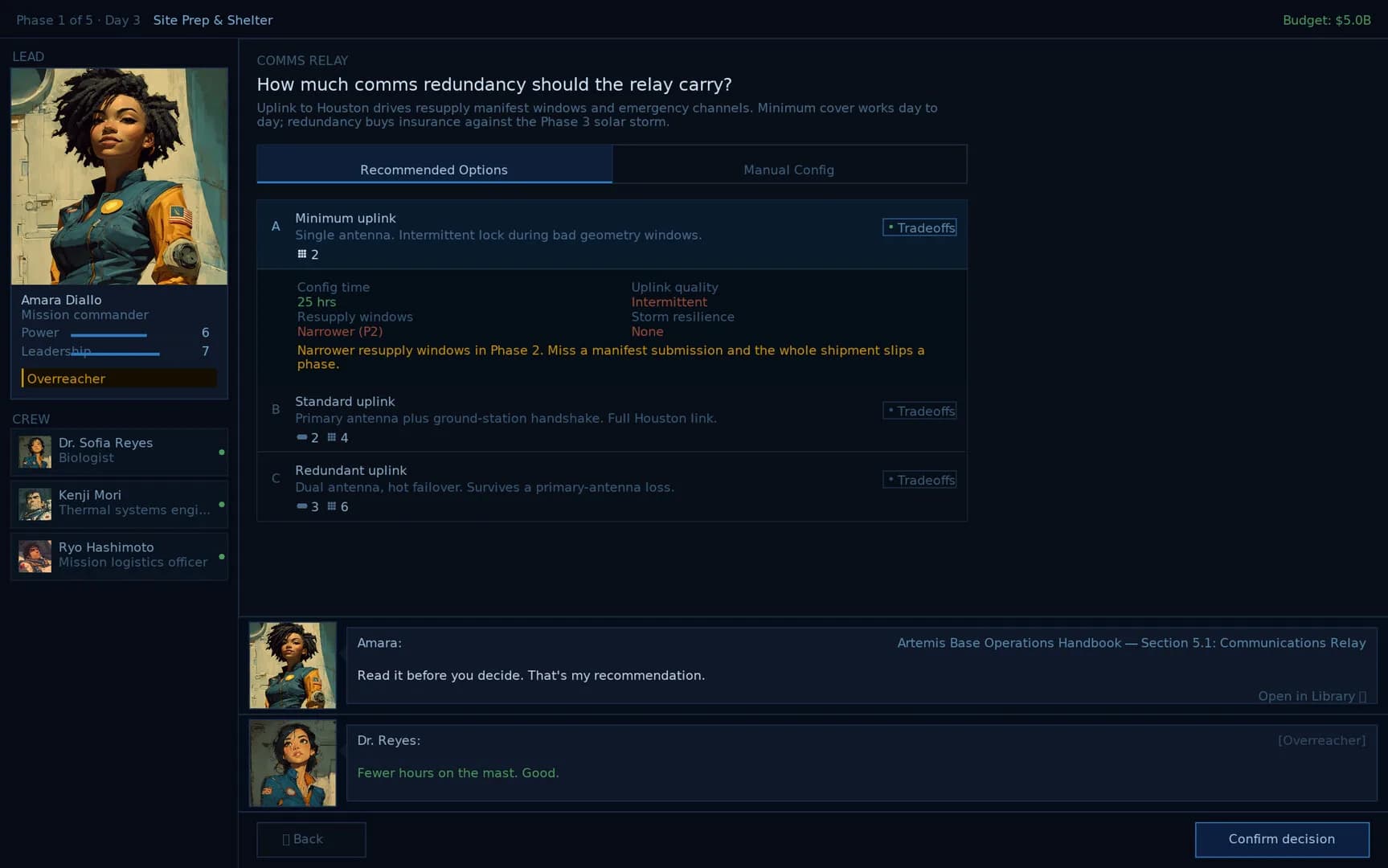This screenshot has width=1388, height=868.
Task: Click Dr. Sofia Reyes green status dot
Action: (222, 452)
